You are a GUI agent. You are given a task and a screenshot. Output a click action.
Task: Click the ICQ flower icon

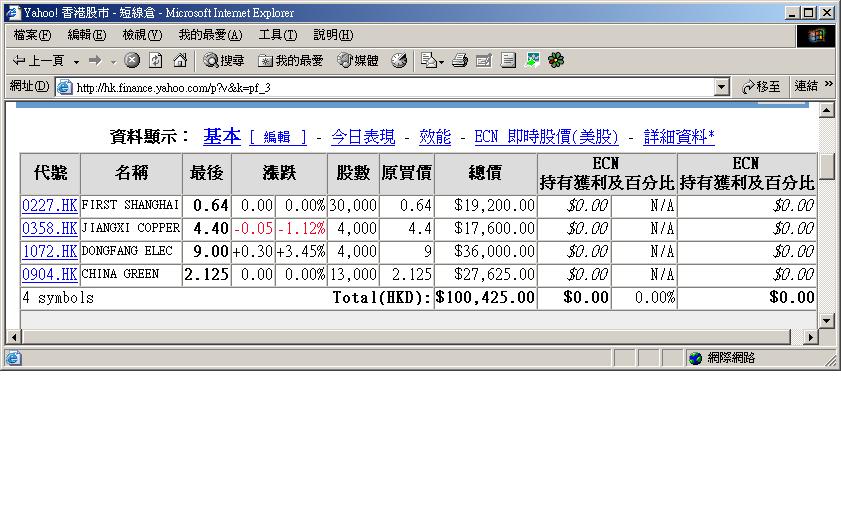tap(556, 61)
